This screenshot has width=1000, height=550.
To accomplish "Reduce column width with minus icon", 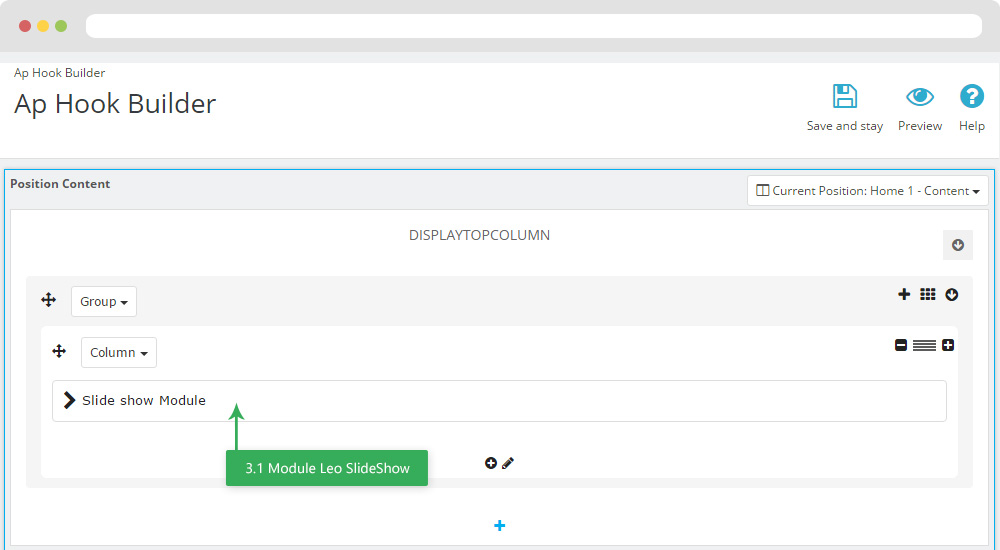I will 901,345.
